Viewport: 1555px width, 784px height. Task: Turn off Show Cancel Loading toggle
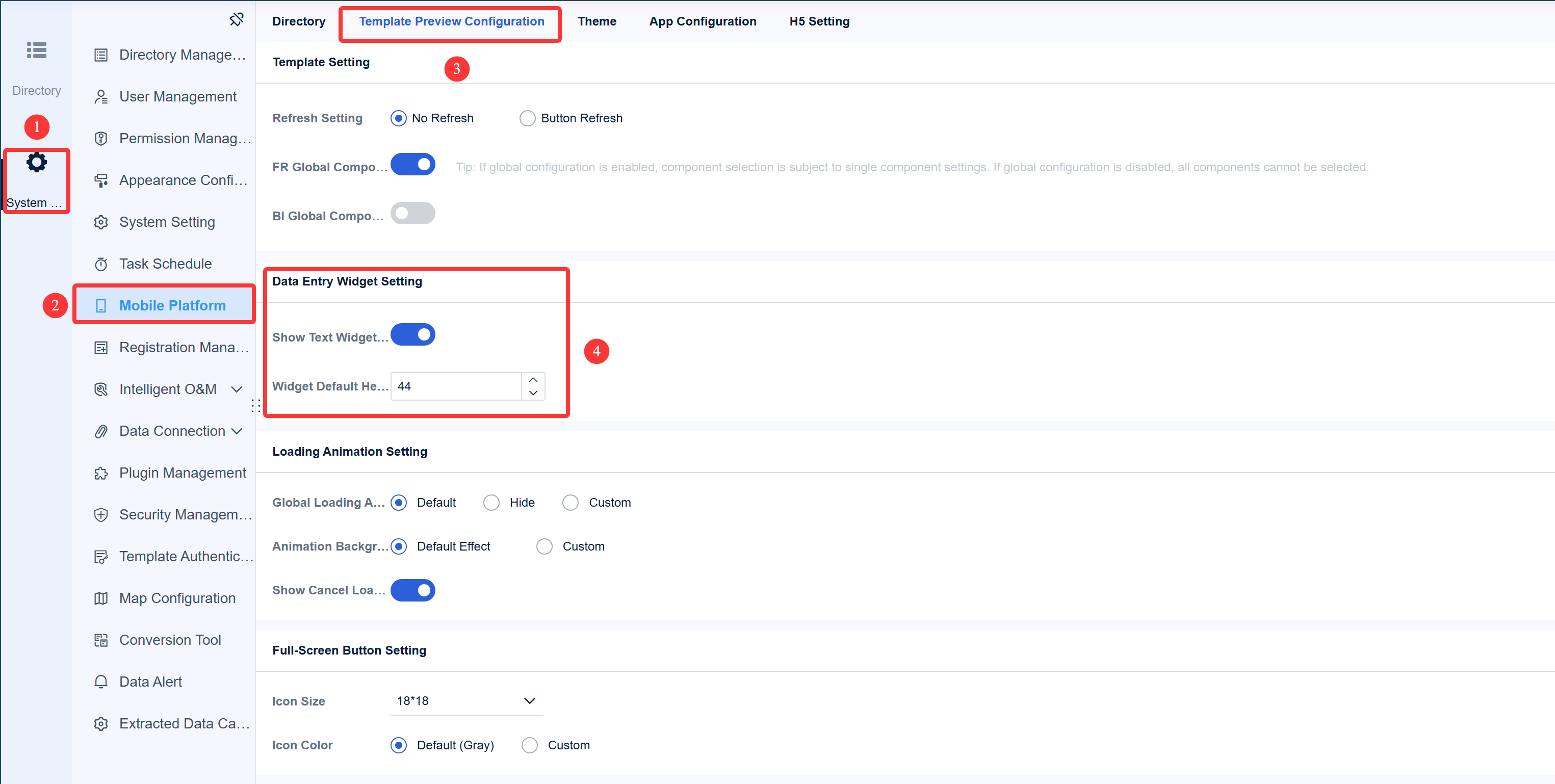[x=413, y=590]
